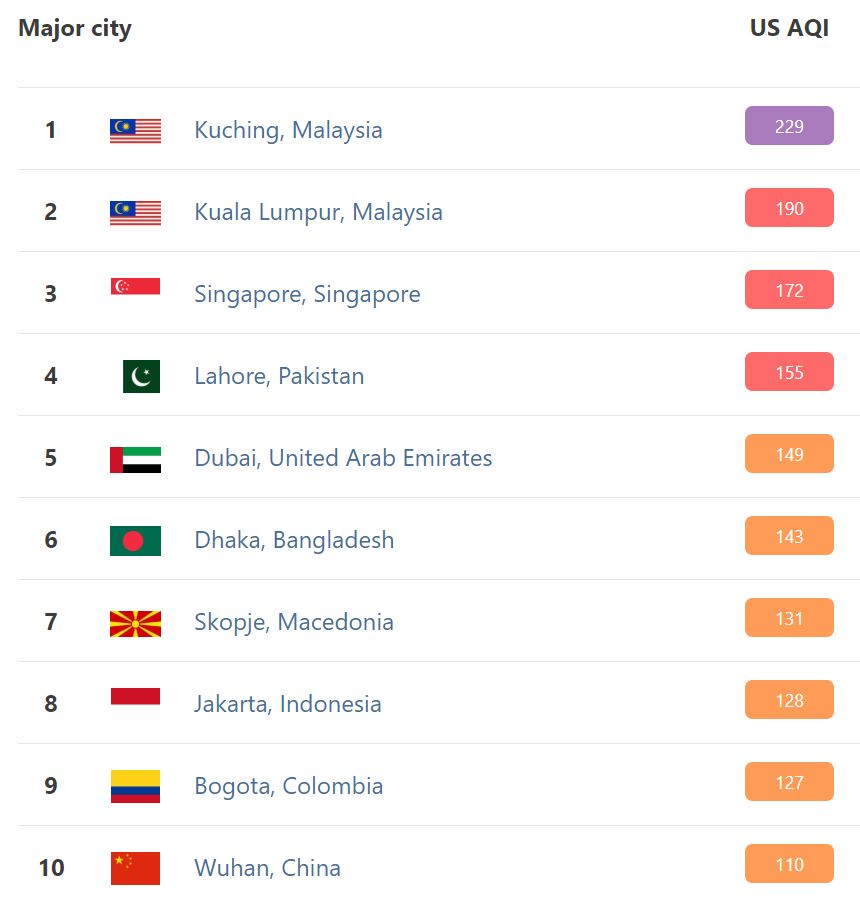The image size is (860, 902).
Task: Click the purple 229 AQI badge
Action: click(789, 126)
